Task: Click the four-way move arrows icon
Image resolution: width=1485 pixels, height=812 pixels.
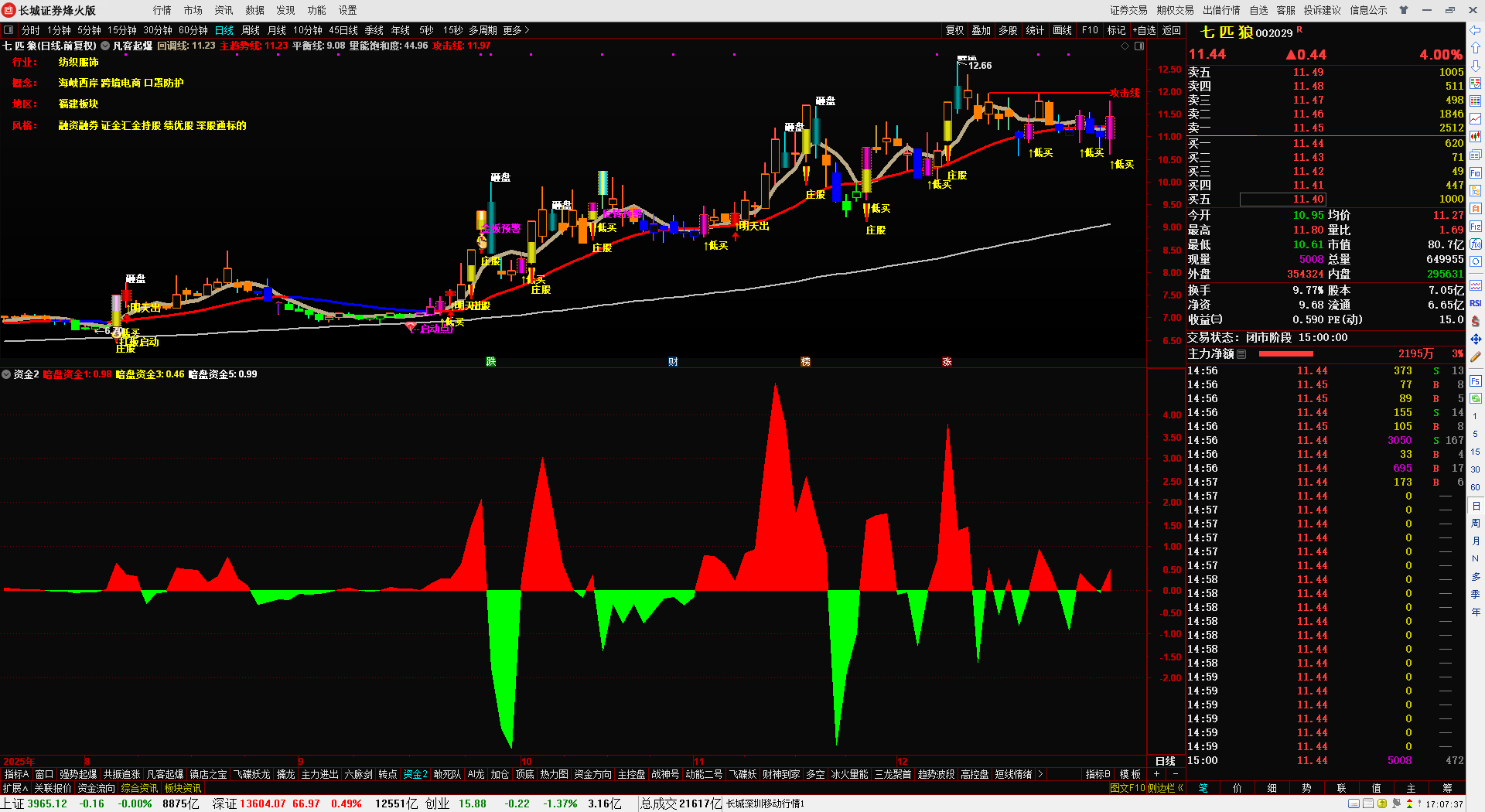Action: pyautogui.click(x=1476, y=339)
